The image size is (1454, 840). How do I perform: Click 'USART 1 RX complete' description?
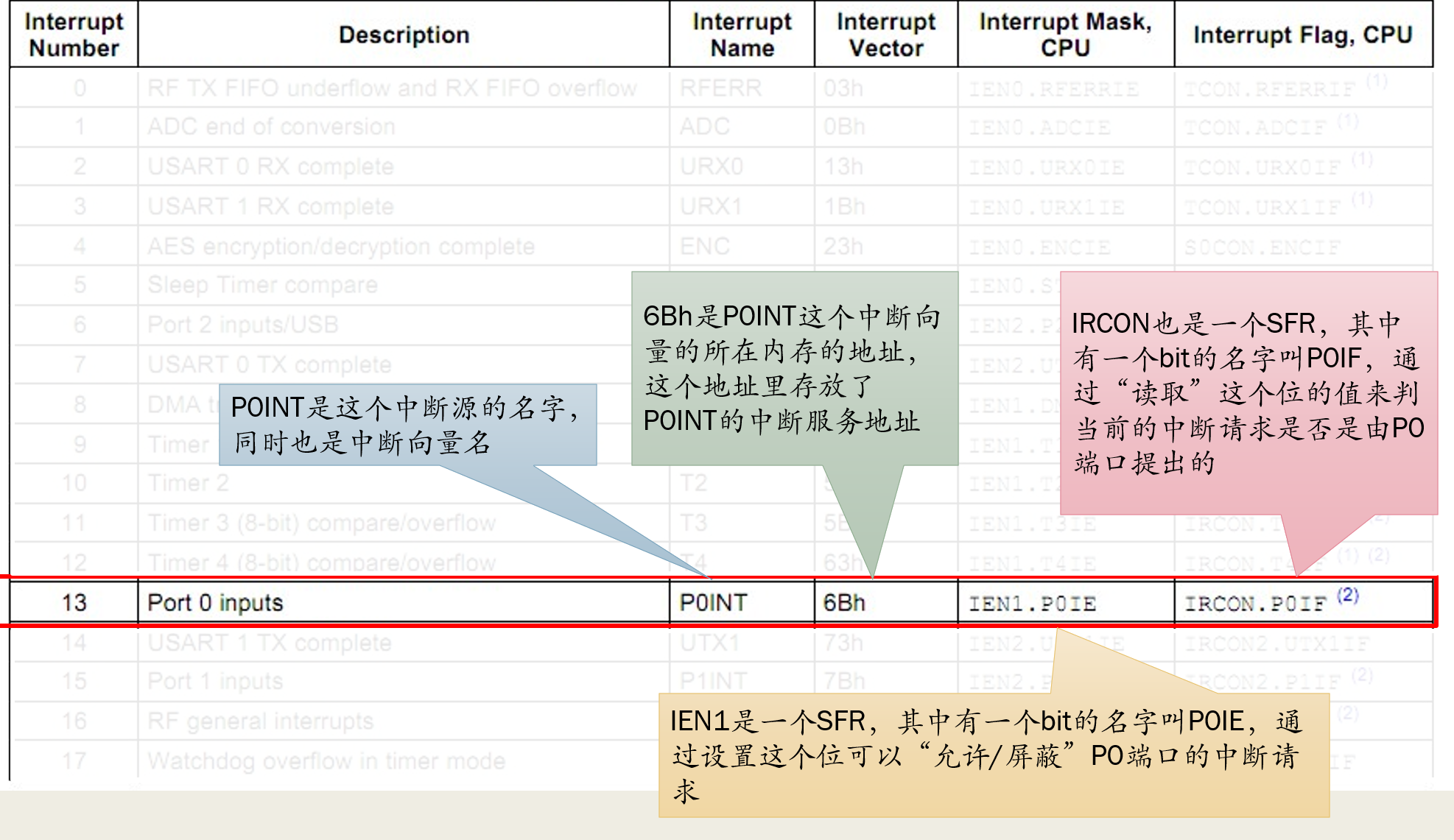click(270, 206)
